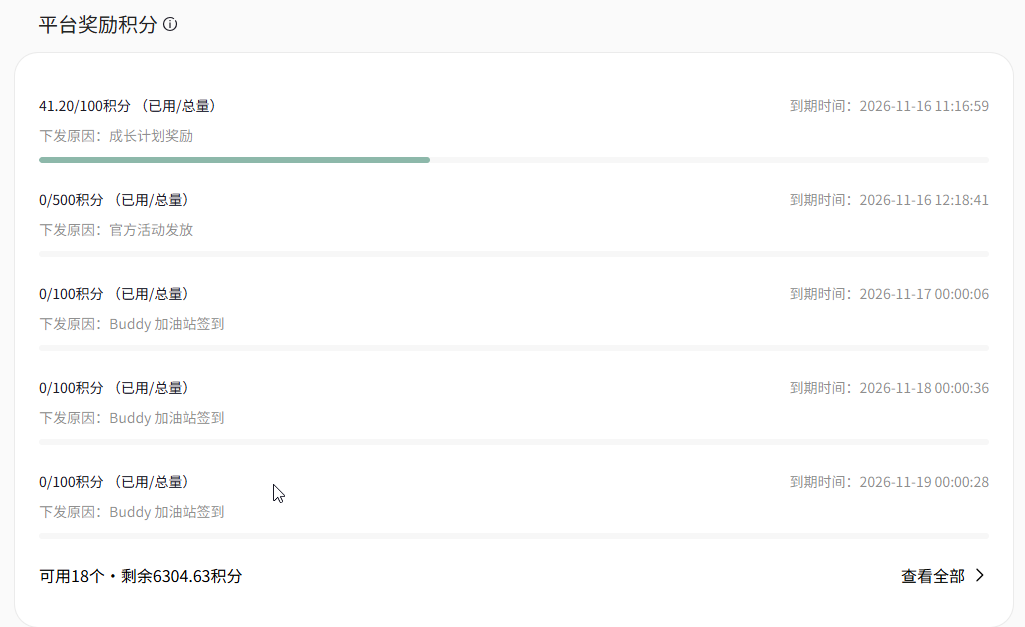The width and height of the screenshot is (1025, 627).
Task: Select the 成长计划奖励 reason text
Action: [x=151, y=136]
